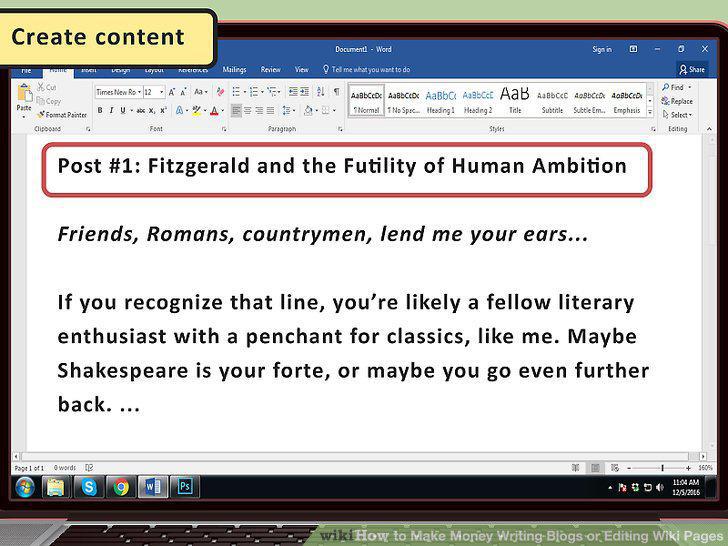Click the Borders icon in Paragraph group
The width and height of the screenshot is (728, 546).
click(326, 110)
